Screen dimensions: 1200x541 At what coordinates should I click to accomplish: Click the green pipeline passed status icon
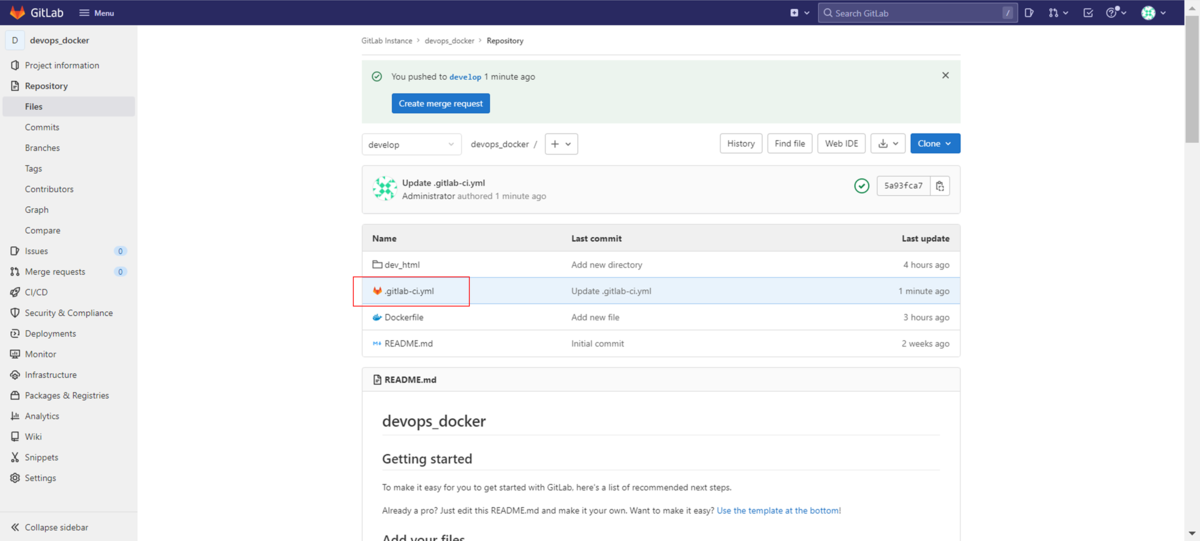[861, 186]
